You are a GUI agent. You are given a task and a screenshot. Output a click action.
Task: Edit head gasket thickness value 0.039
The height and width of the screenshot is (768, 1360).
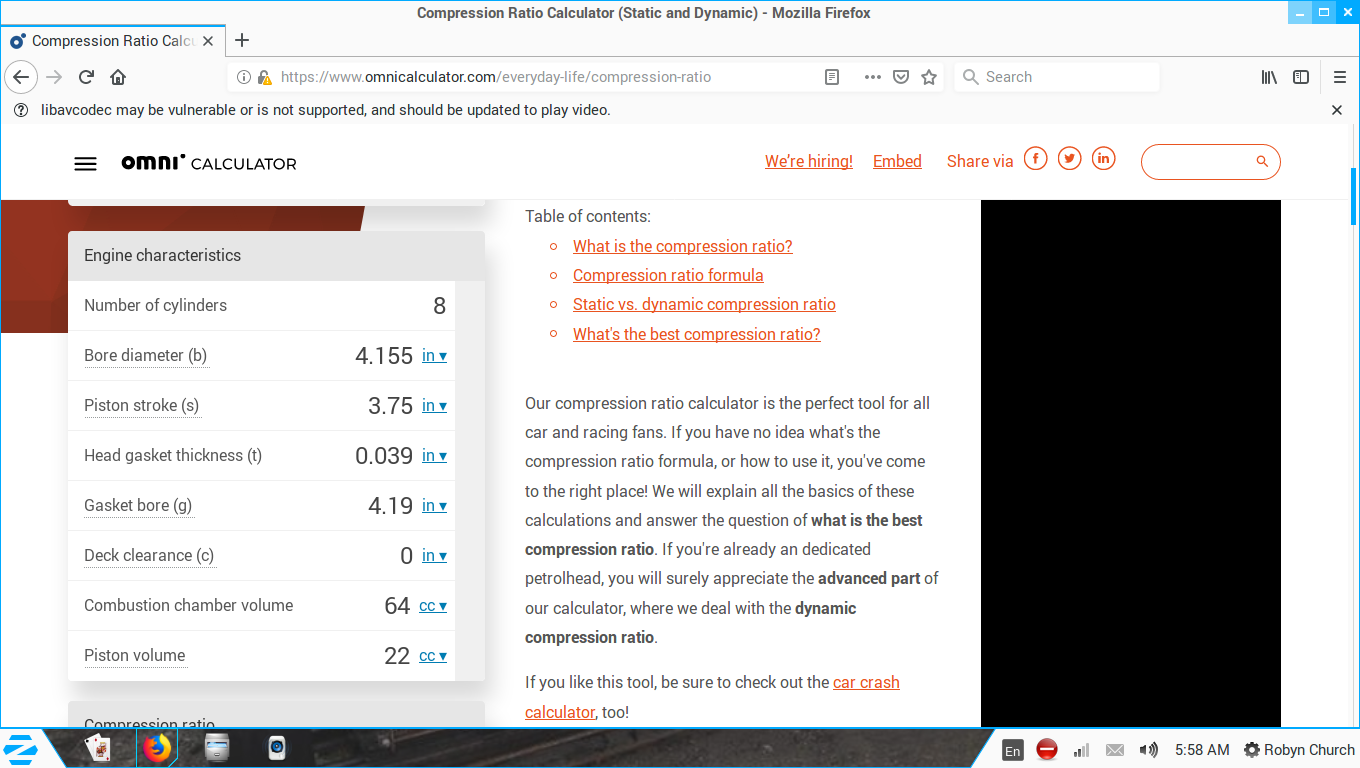384,456
